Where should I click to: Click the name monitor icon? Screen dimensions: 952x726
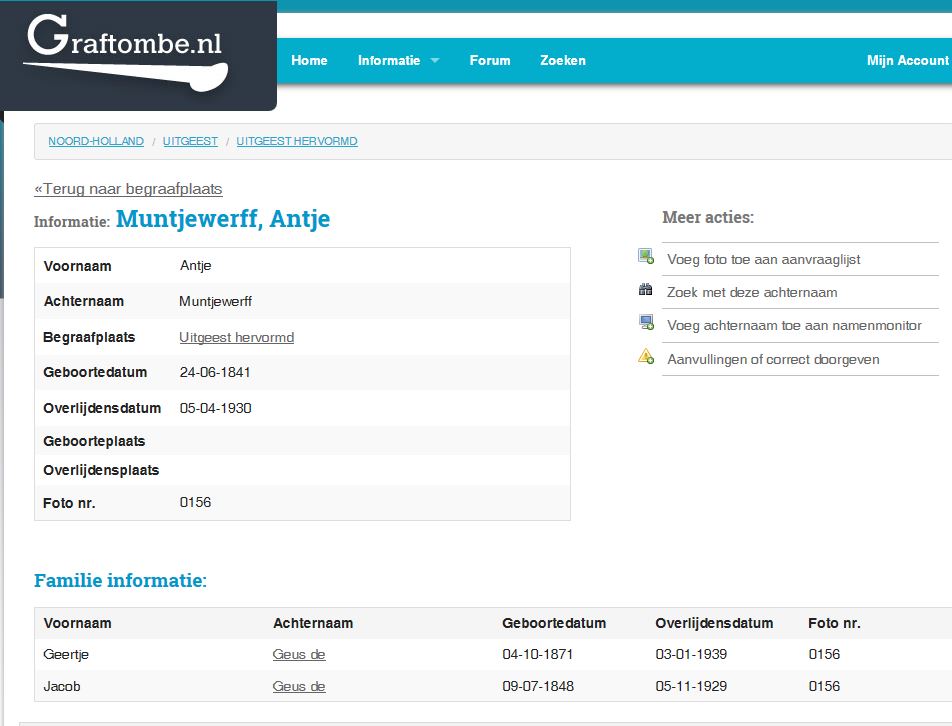(646, 322)
